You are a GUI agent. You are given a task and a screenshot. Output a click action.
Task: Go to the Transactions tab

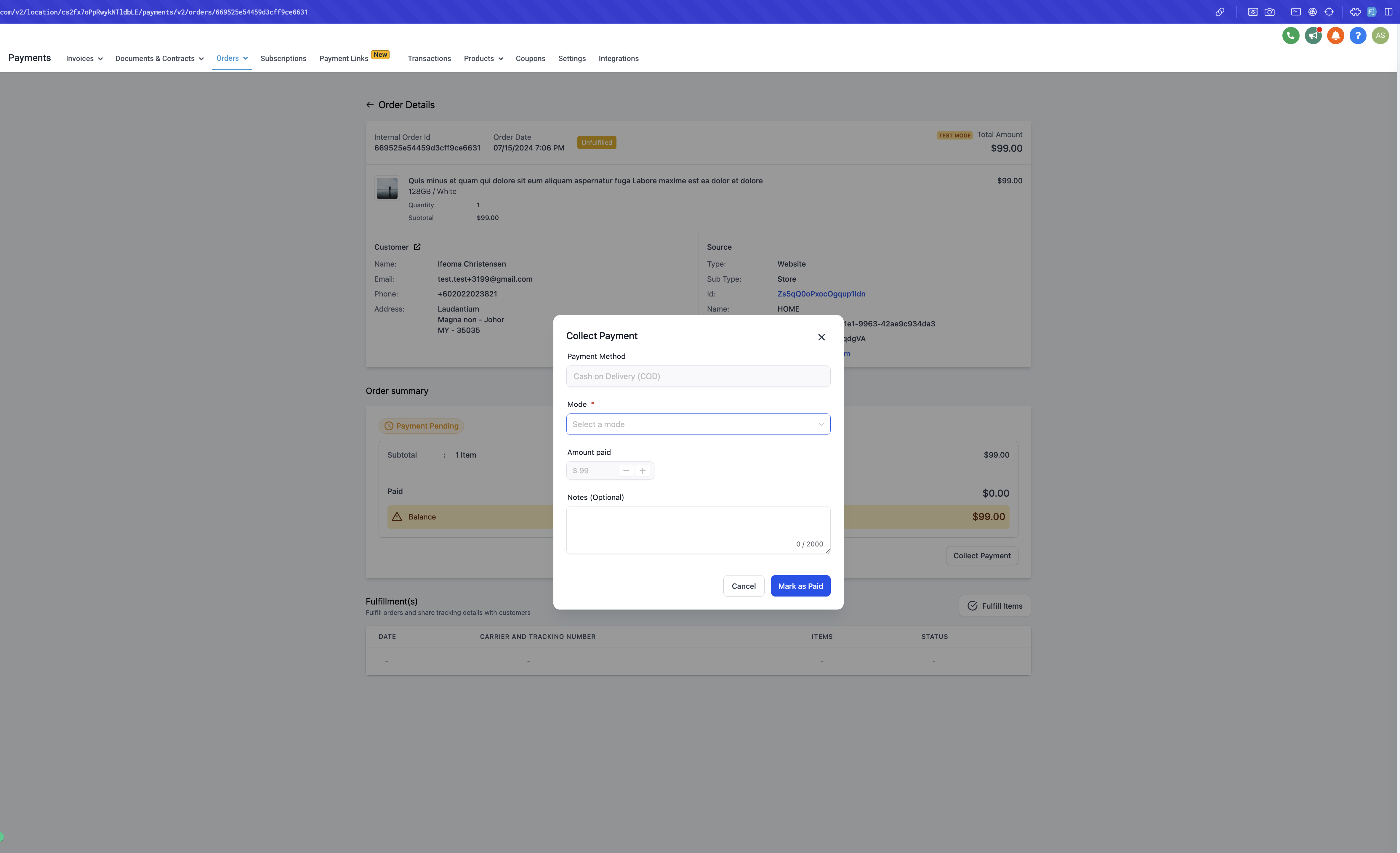click(429, 58)
